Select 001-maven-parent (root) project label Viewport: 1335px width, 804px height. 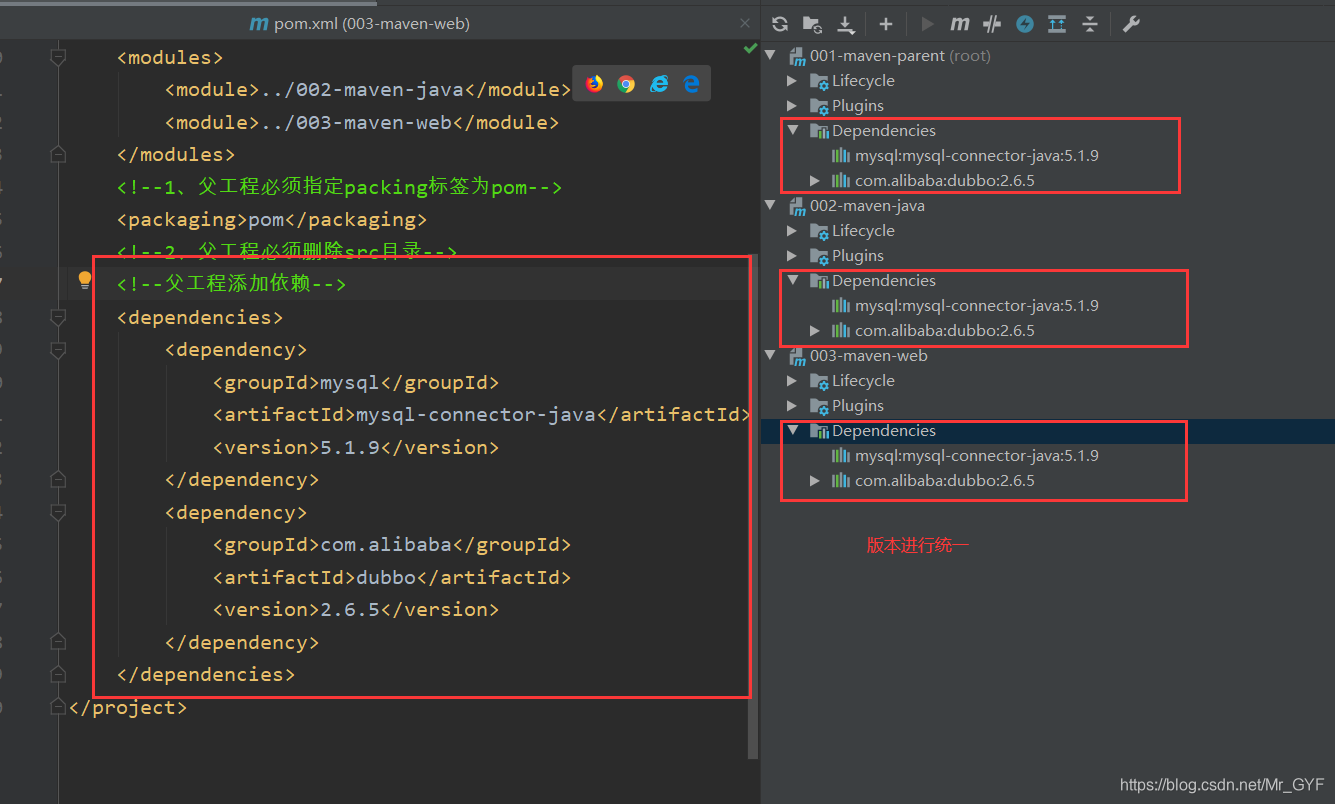[x=900, y=55]
